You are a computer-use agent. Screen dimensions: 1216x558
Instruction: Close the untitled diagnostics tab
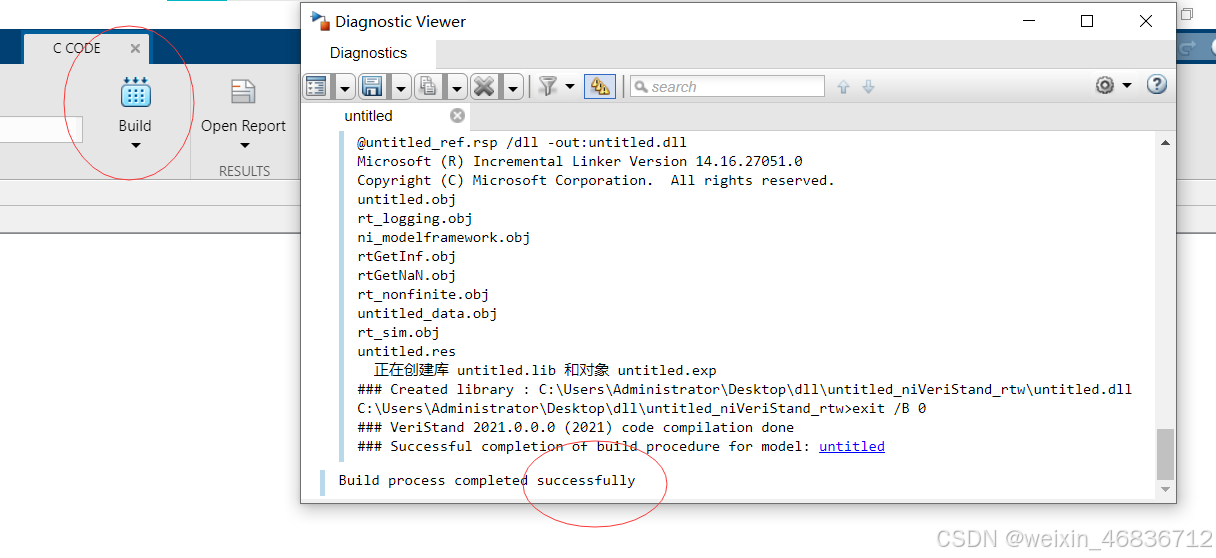tap(457, 116)
